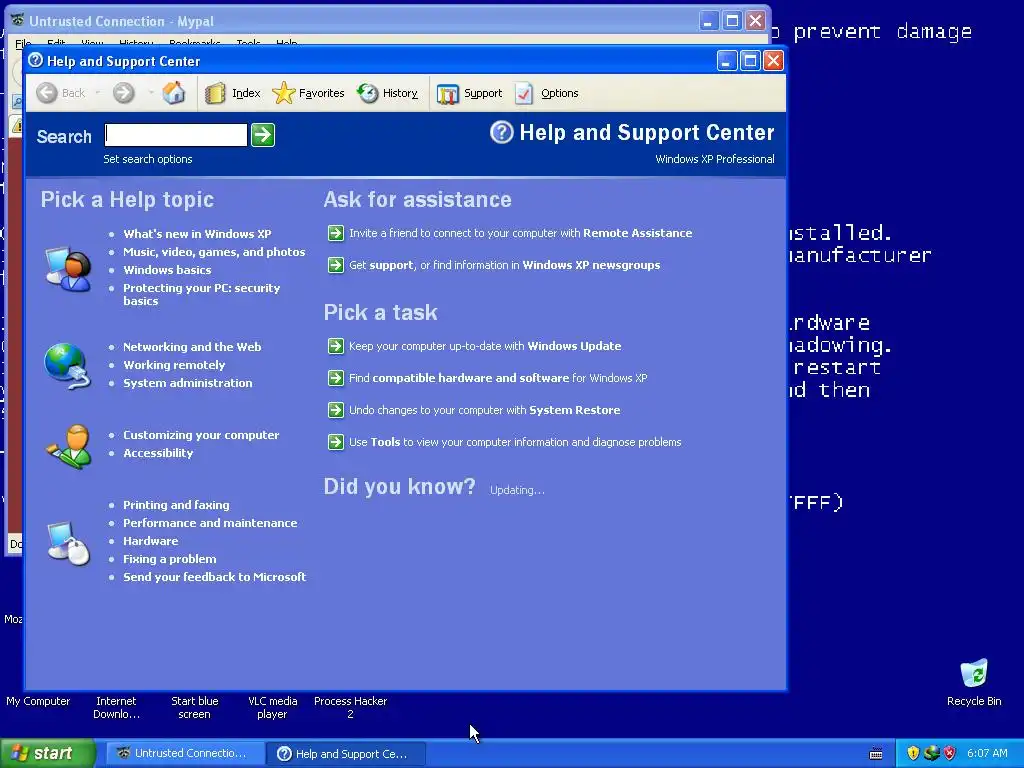Open the Windows XP newsgroups support link
Screen dimensions: 1024x768
pos(505,265)
